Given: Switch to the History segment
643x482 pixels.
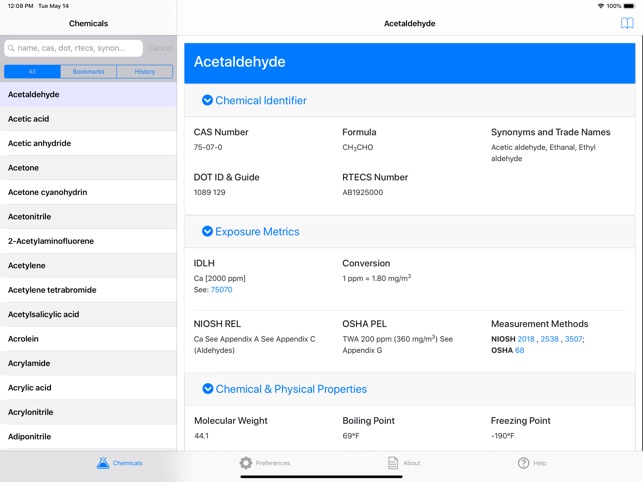Looking at the screenshot, I should [145, 72].
